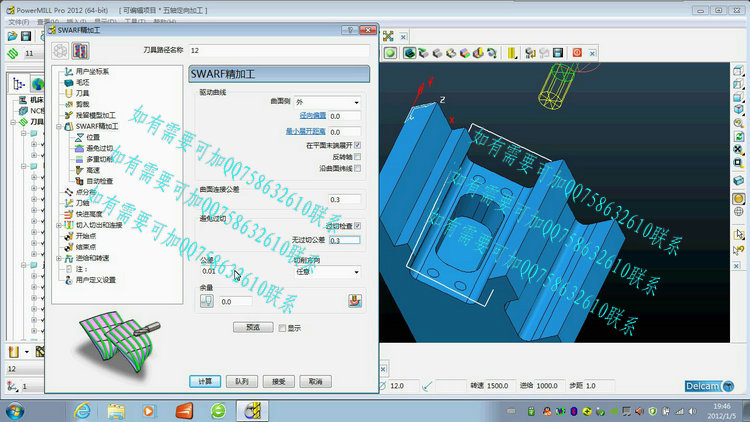Select the globe browser tab icon
The height and width of the screenshot is (422, 750).
(38, 84)
